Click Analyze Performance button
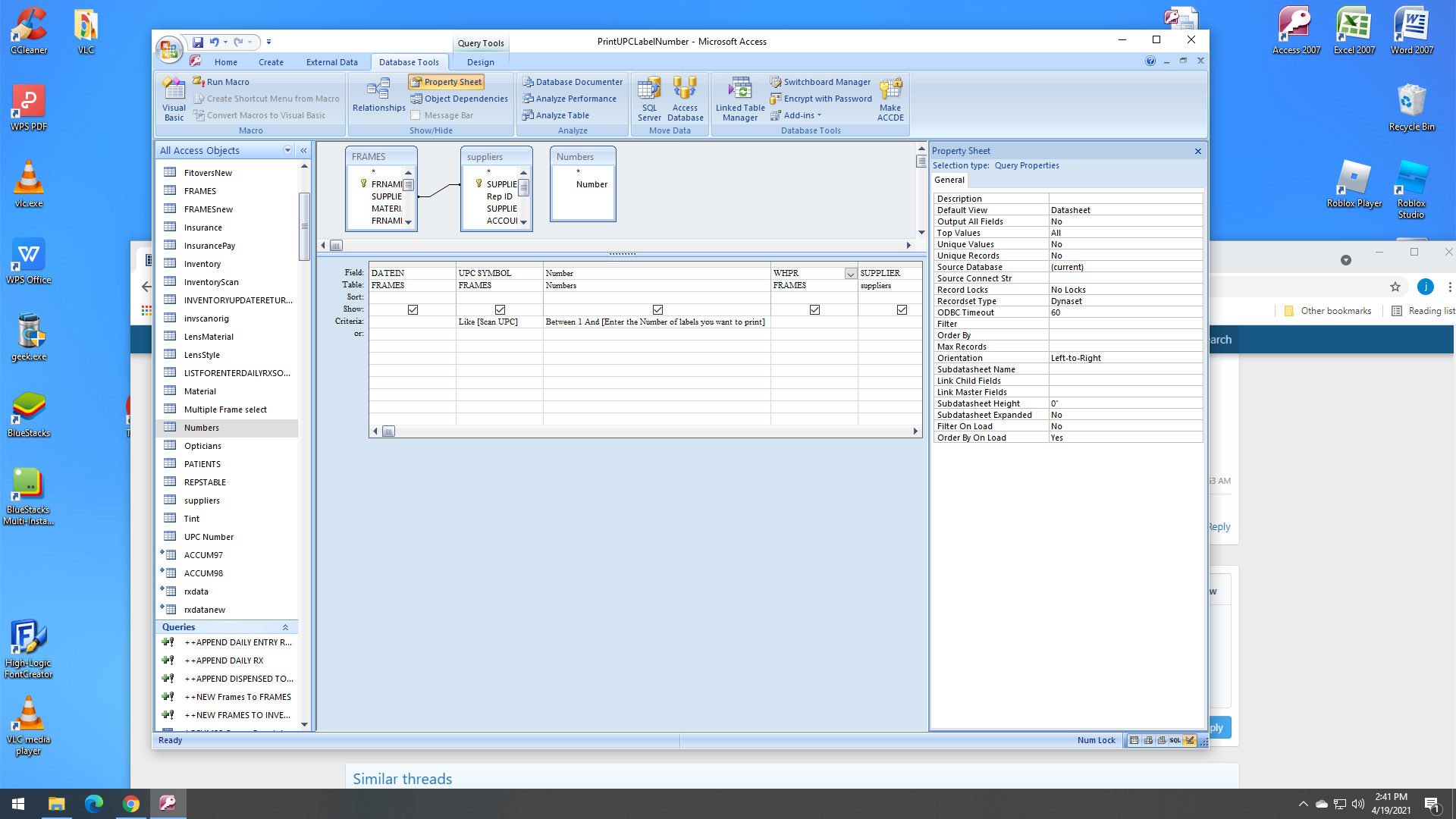The image size is (1456, 819). pos(570,99)
